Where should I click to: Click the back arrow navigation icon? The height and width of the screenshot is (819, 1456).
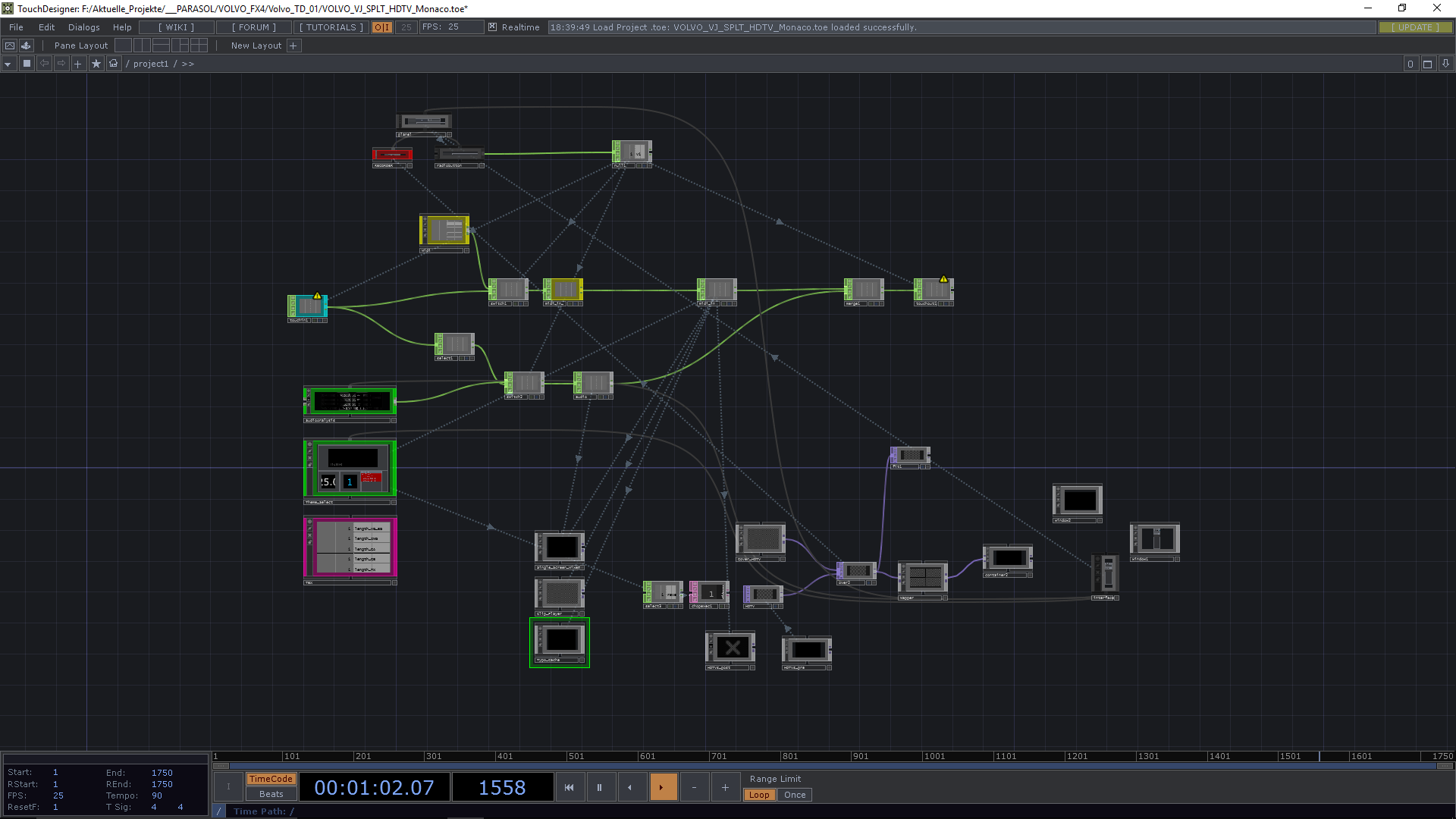pos(44,64)
